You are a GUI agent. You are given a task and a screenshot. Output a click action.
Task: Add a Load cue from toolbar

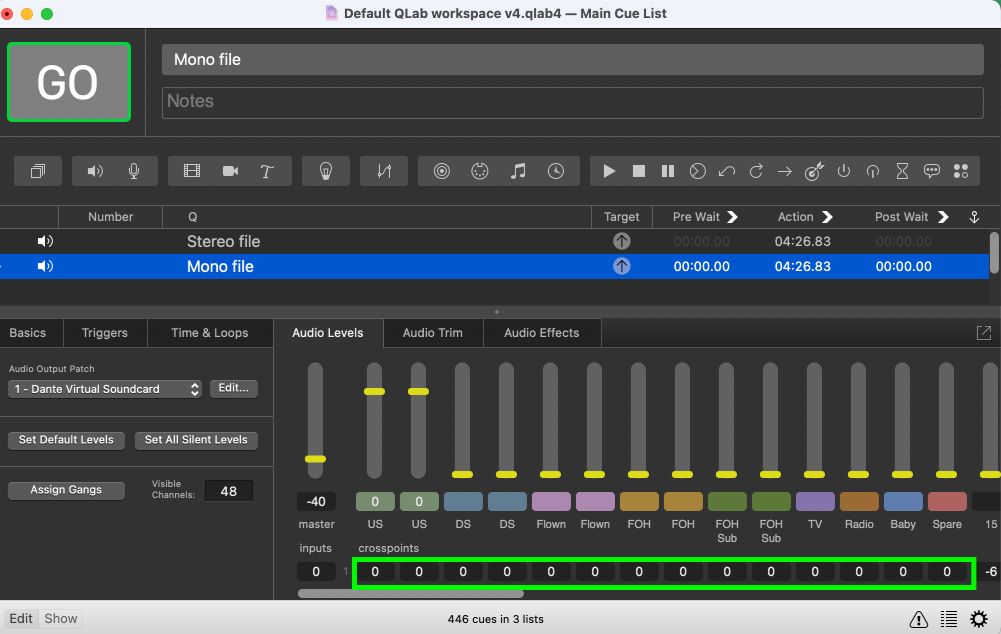click(x=697, y=171)
